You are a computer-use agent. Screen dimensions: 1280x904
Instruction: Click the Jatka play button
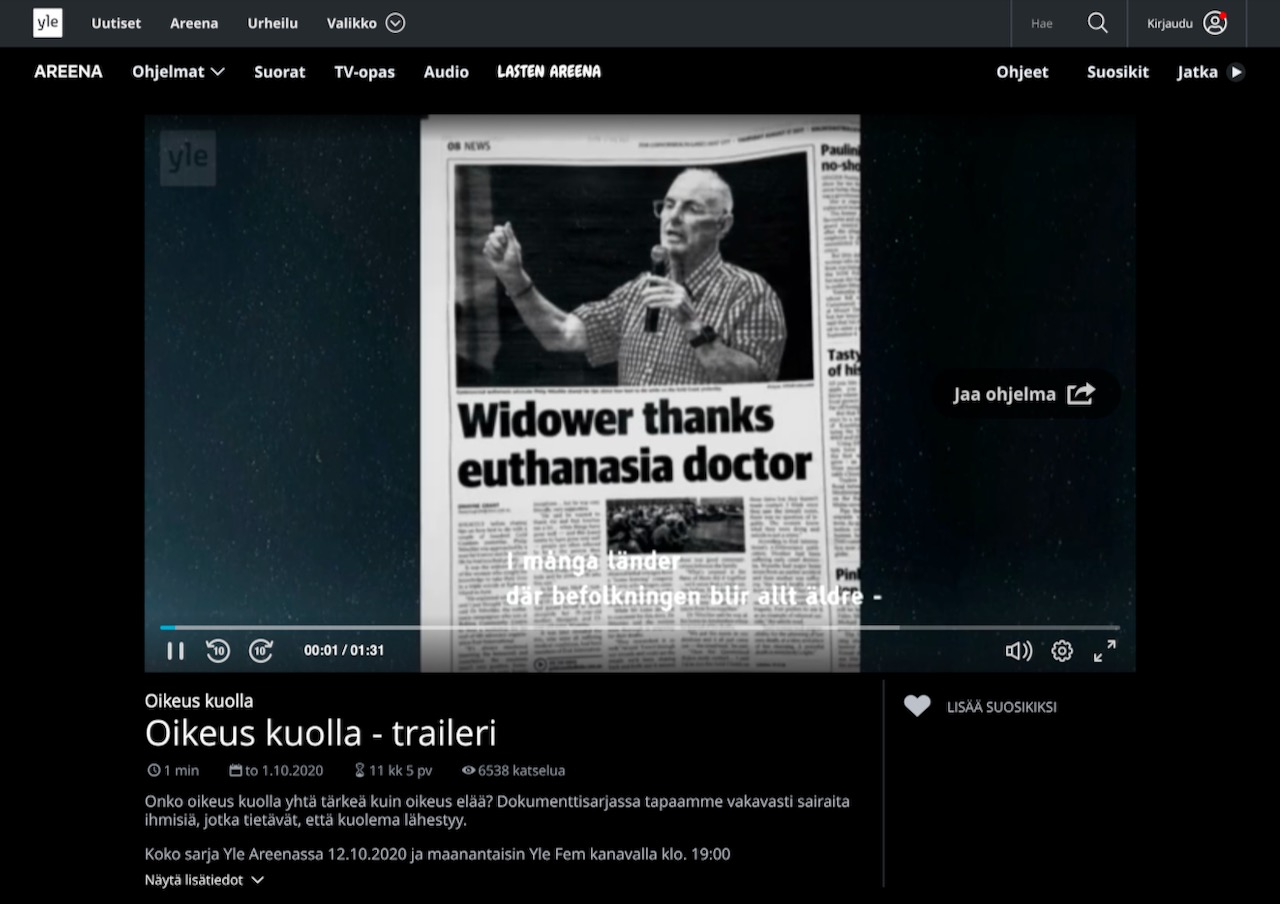[1236, 72]
